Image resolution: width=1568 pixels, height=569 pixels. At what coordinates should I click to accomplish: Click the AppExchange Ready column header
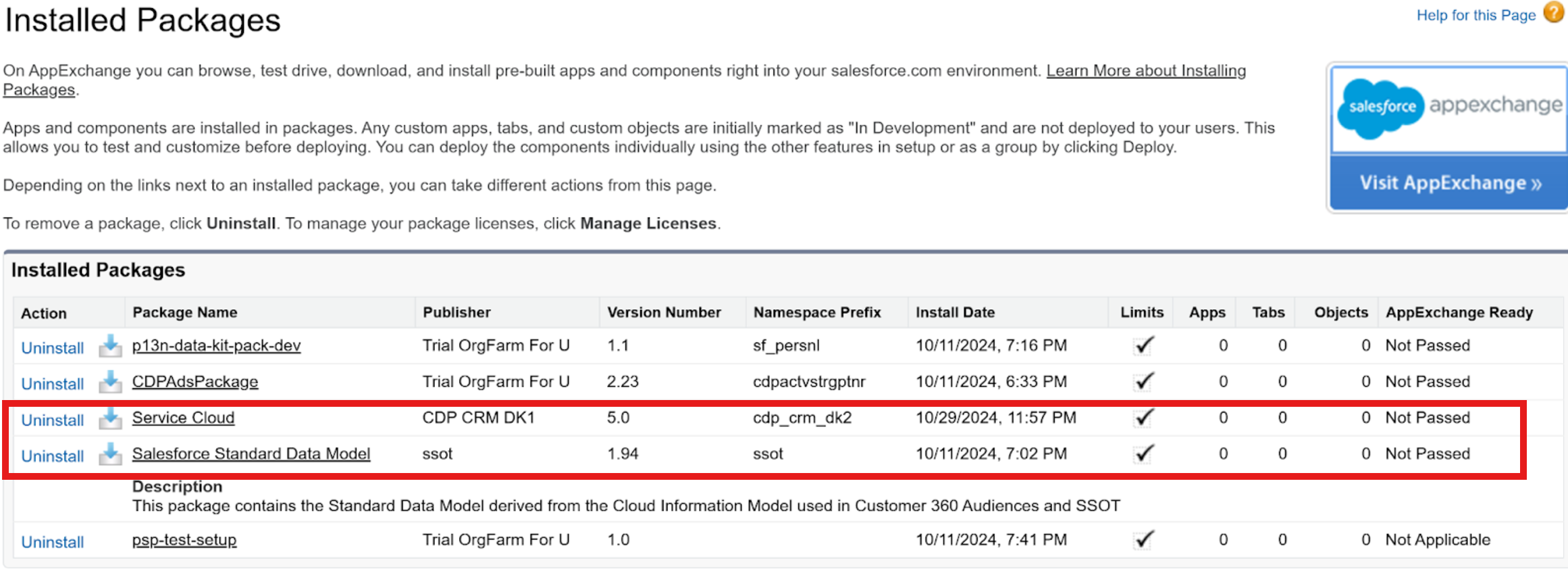[x=1459, y=313]
